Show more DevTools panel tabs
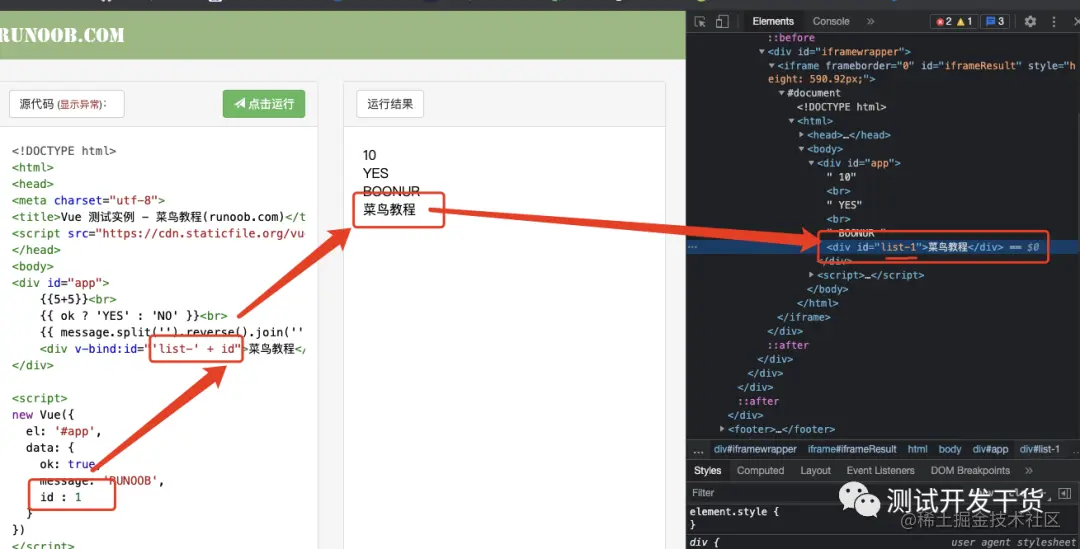 (871, 21)
